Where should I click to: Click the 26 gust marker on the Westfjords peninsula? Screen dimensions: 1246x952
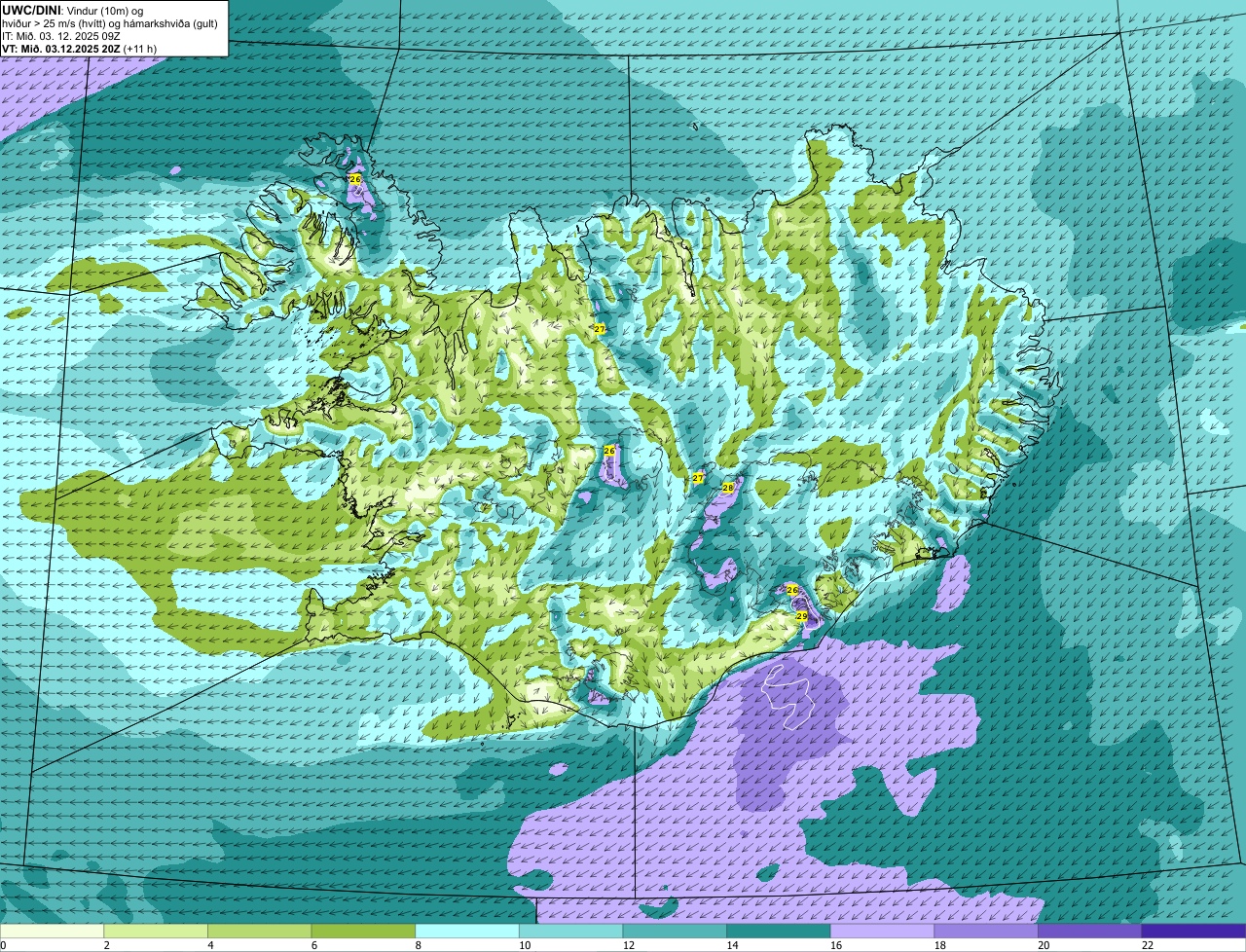coord(355,179)
